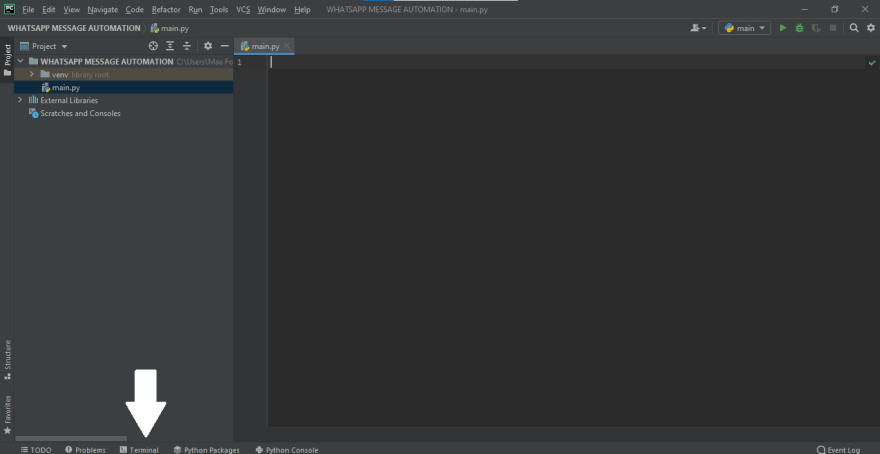Screen dimensions: 880x454
Task: Click Expand All icon in Project panel
Action: [170, 46]
